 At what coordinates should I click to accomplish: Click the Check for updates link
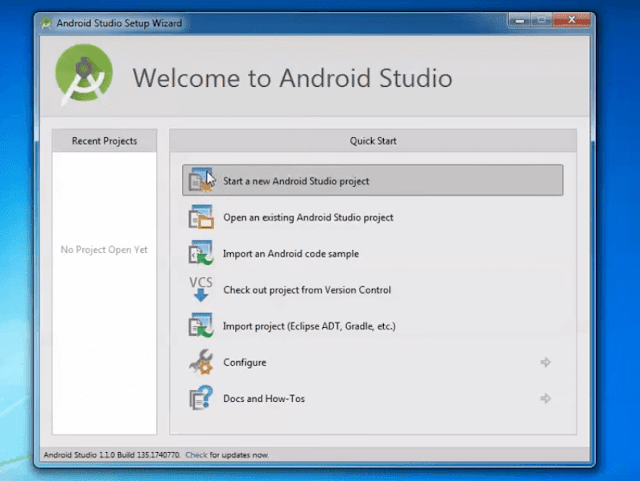tap(196, 455)
